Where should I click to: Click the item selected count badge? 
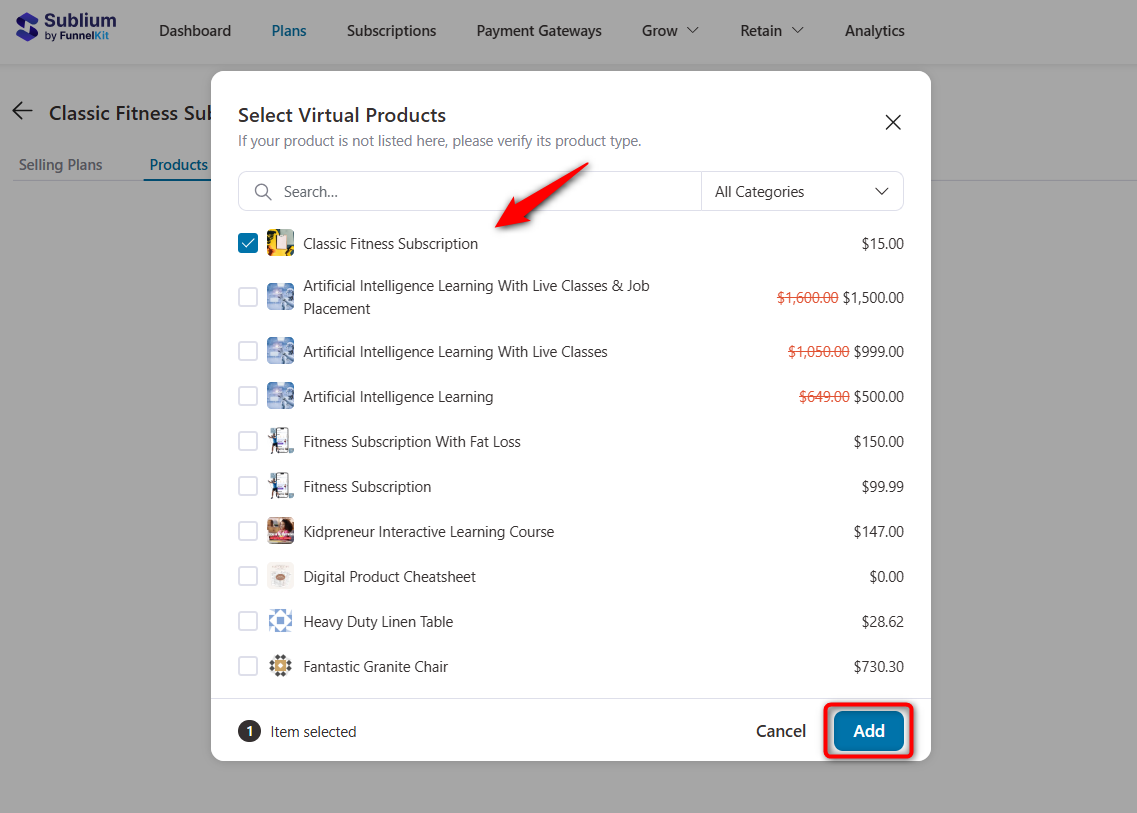tap(248, 731)
